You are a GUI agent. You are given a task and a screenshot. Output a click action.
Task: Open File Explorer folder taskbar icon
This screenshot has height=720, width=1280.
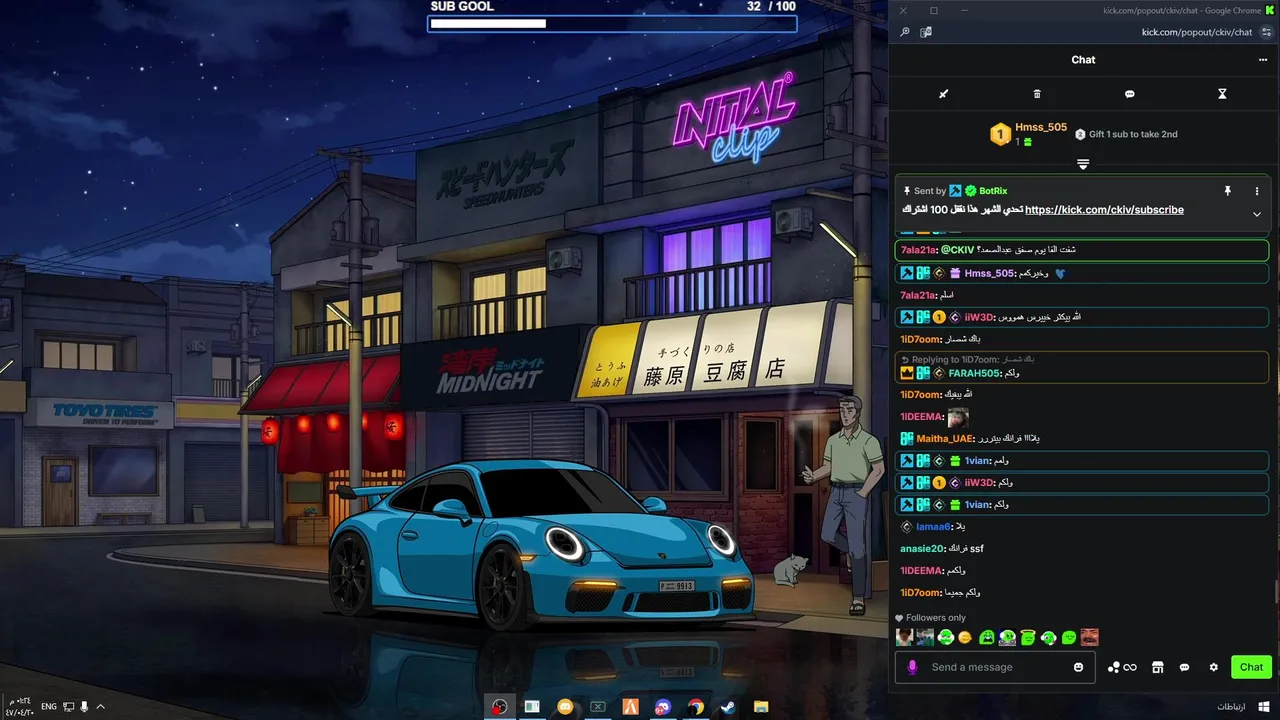760,707
